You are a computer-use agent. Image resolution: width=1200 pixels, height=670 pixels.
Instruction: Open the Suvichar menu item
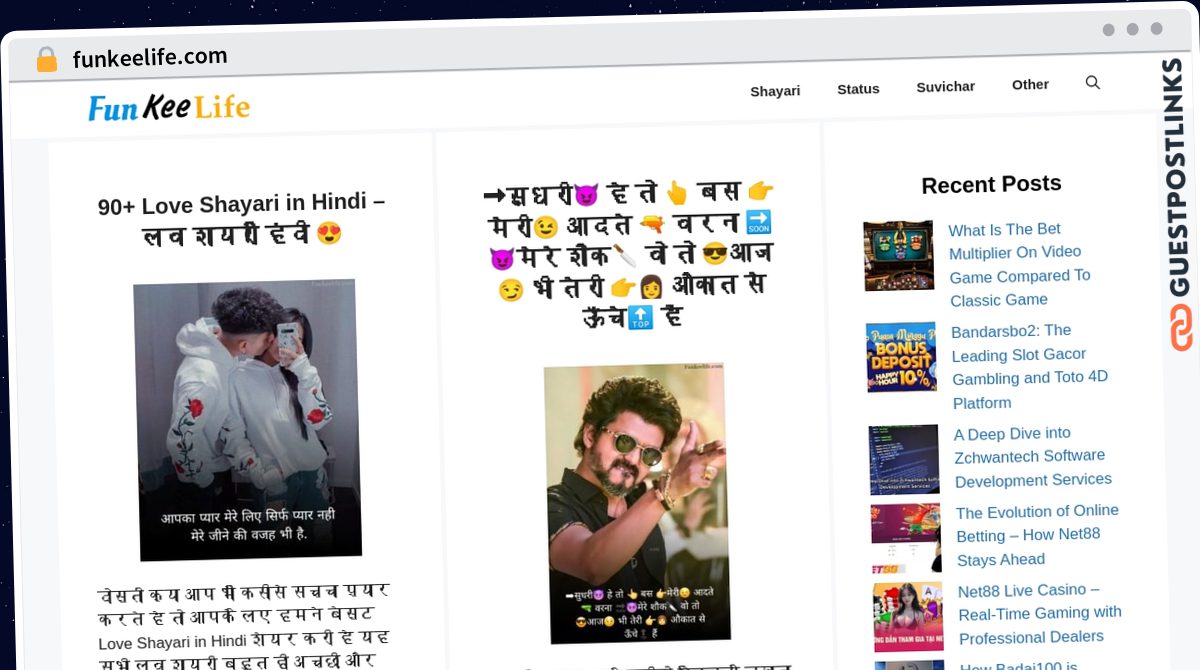[945, 87]
